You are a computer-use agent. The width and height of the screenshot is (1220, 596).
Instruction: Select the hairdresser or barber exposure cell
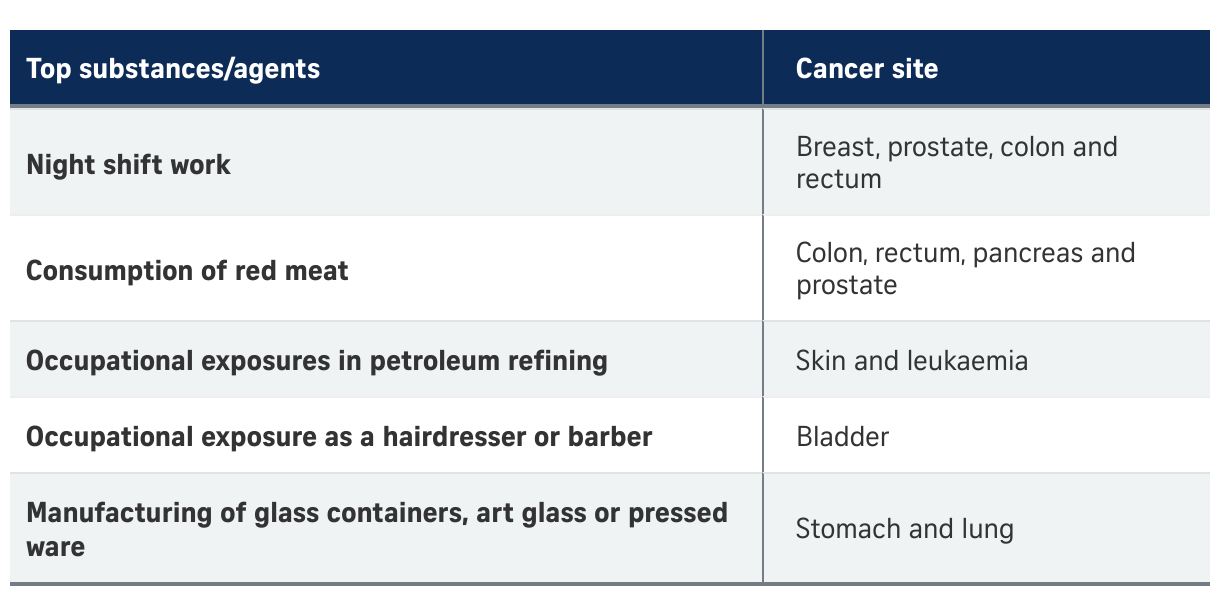tap(339, 436)
